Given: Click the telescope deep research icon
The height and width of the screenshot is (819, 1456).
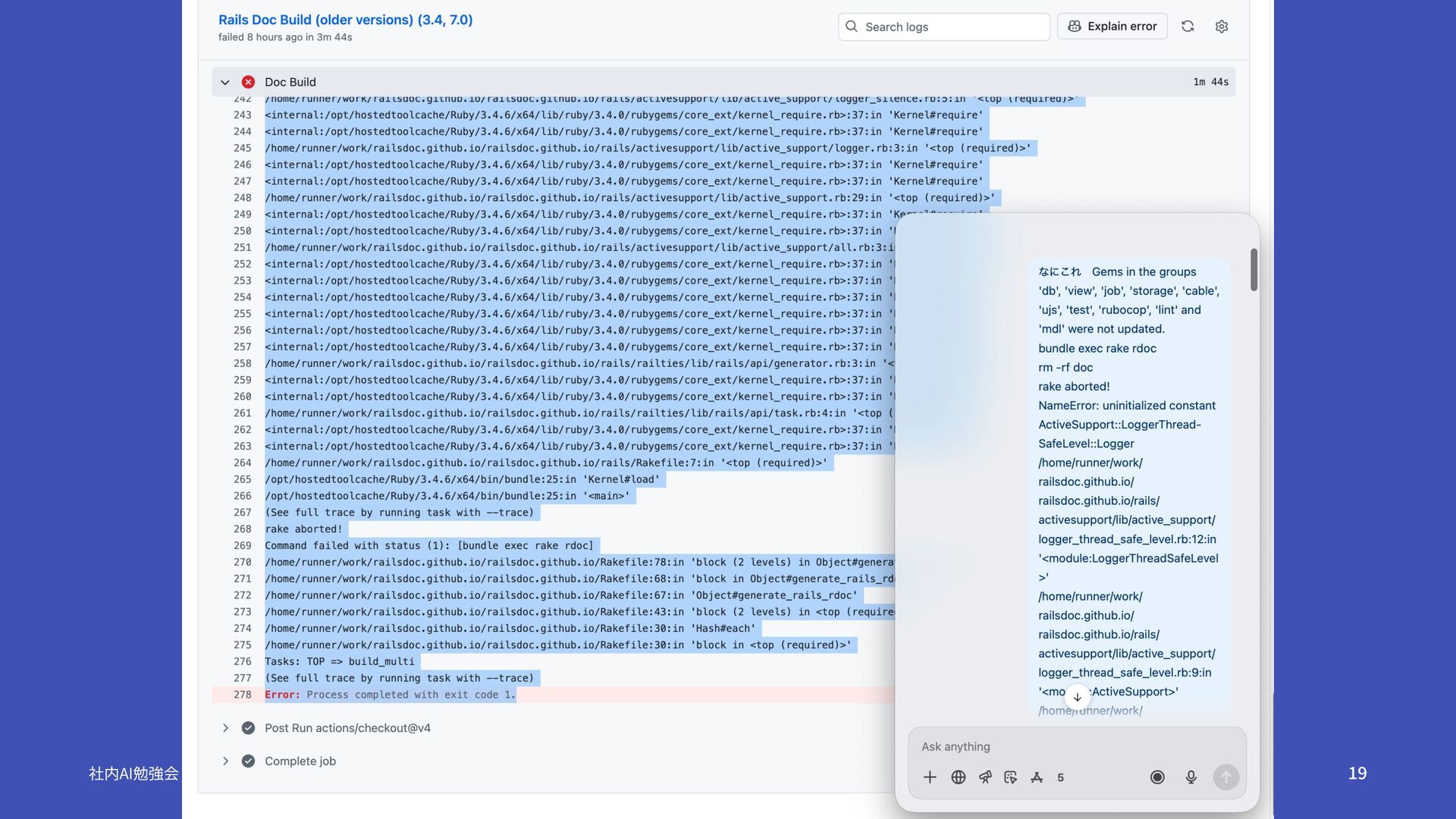Looking at the screenshot, I should click(985, 777).
